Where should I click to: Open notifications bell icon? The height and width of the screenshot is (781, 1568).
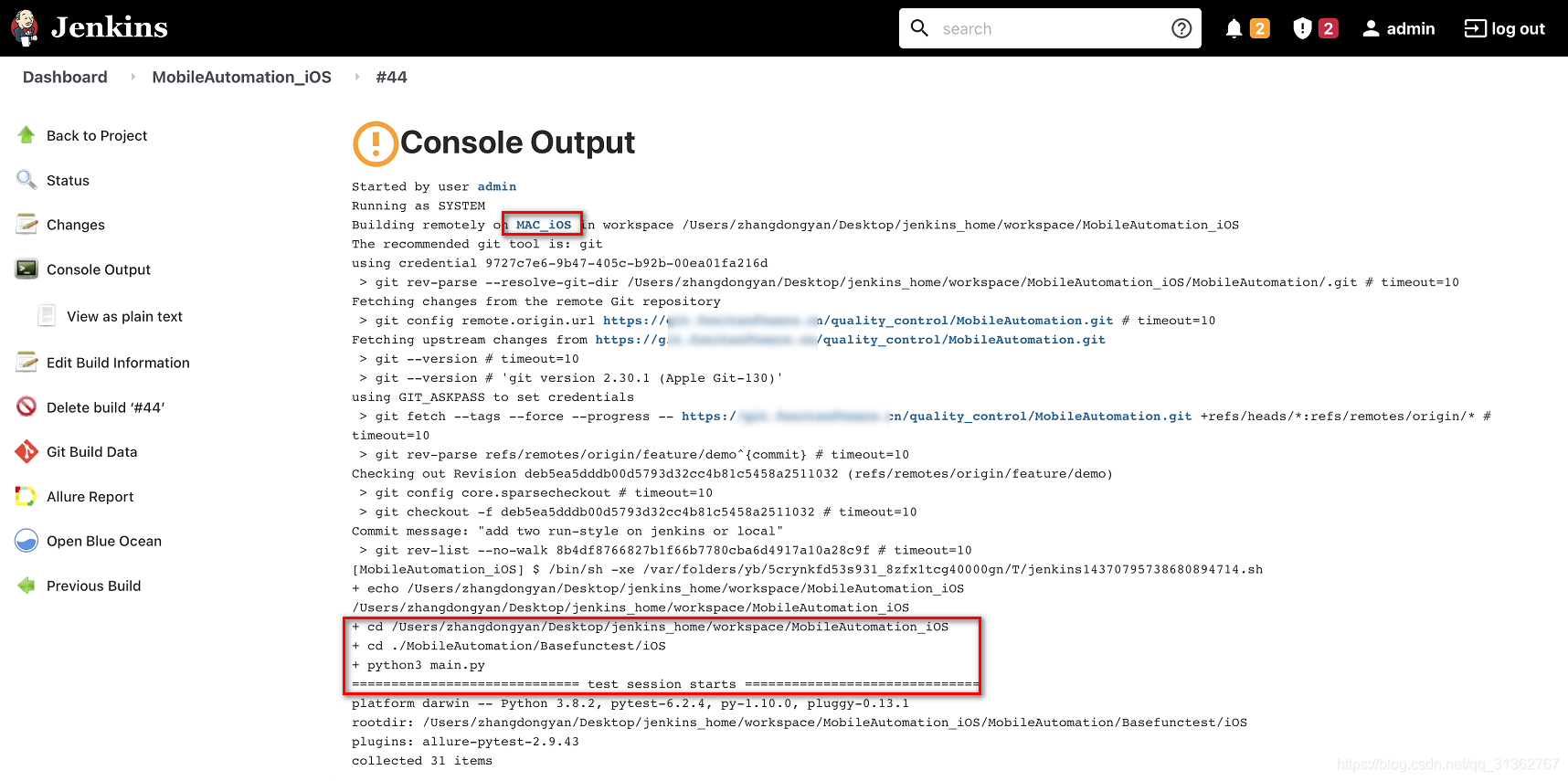coord(1234,28)
